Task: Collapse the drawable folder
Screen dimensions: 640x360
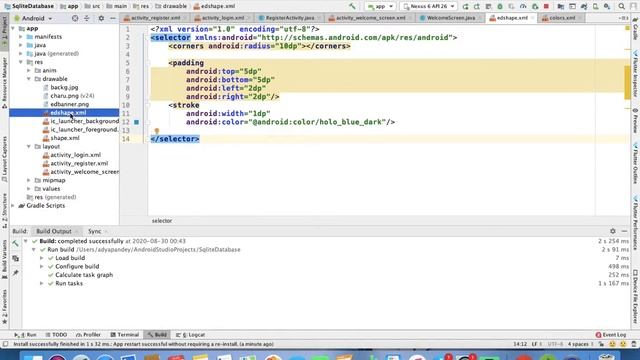Action: coord(29,79)
